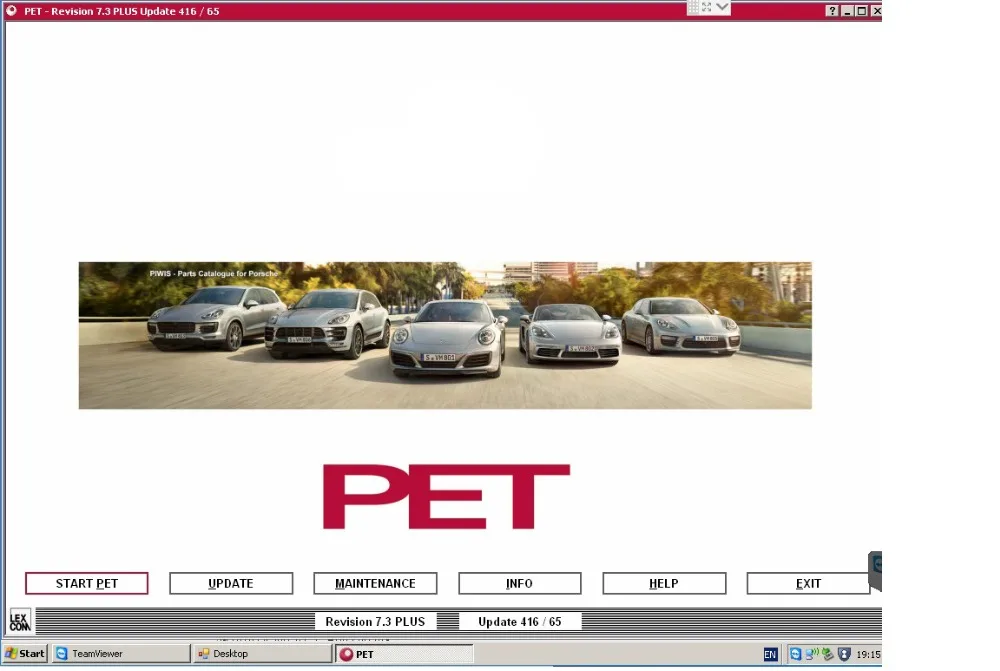
Task: Close the PET window
Action: (x=876, y=11)
